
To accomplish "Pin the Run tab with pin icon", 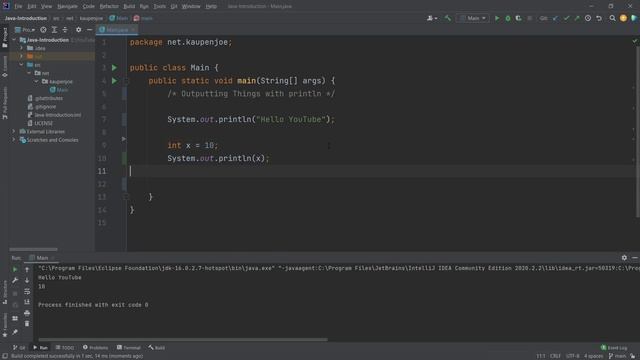I will click(15, 333).
